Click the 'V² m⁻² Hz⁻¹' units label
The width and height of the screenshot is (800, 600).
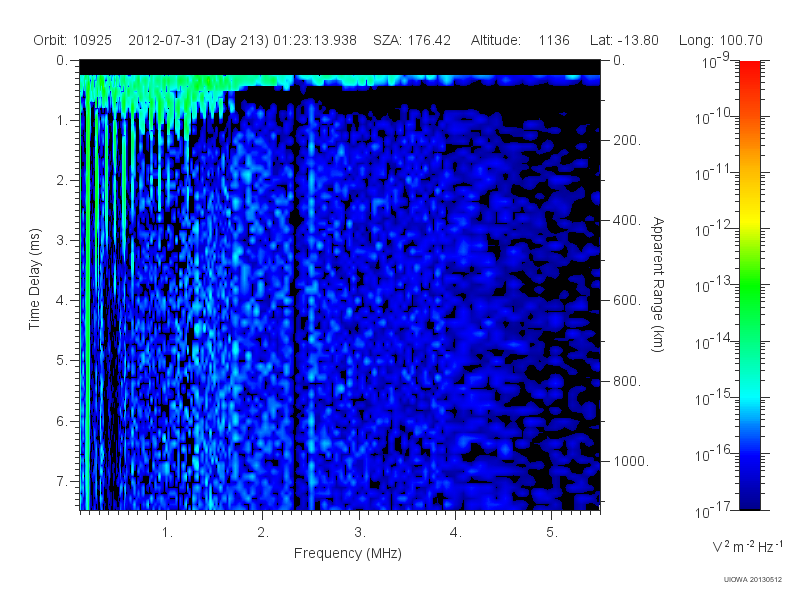[x=747, y=546]
